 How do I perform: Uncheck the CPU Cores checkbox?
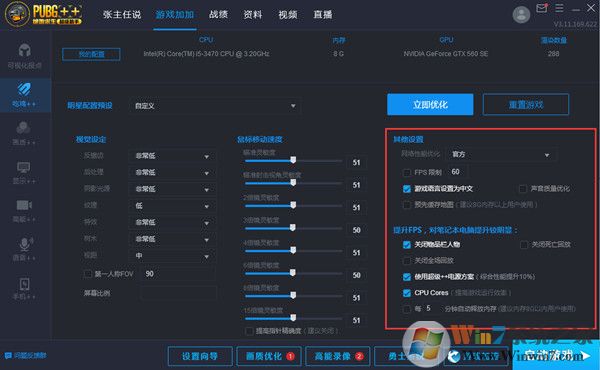click(407, 293)
